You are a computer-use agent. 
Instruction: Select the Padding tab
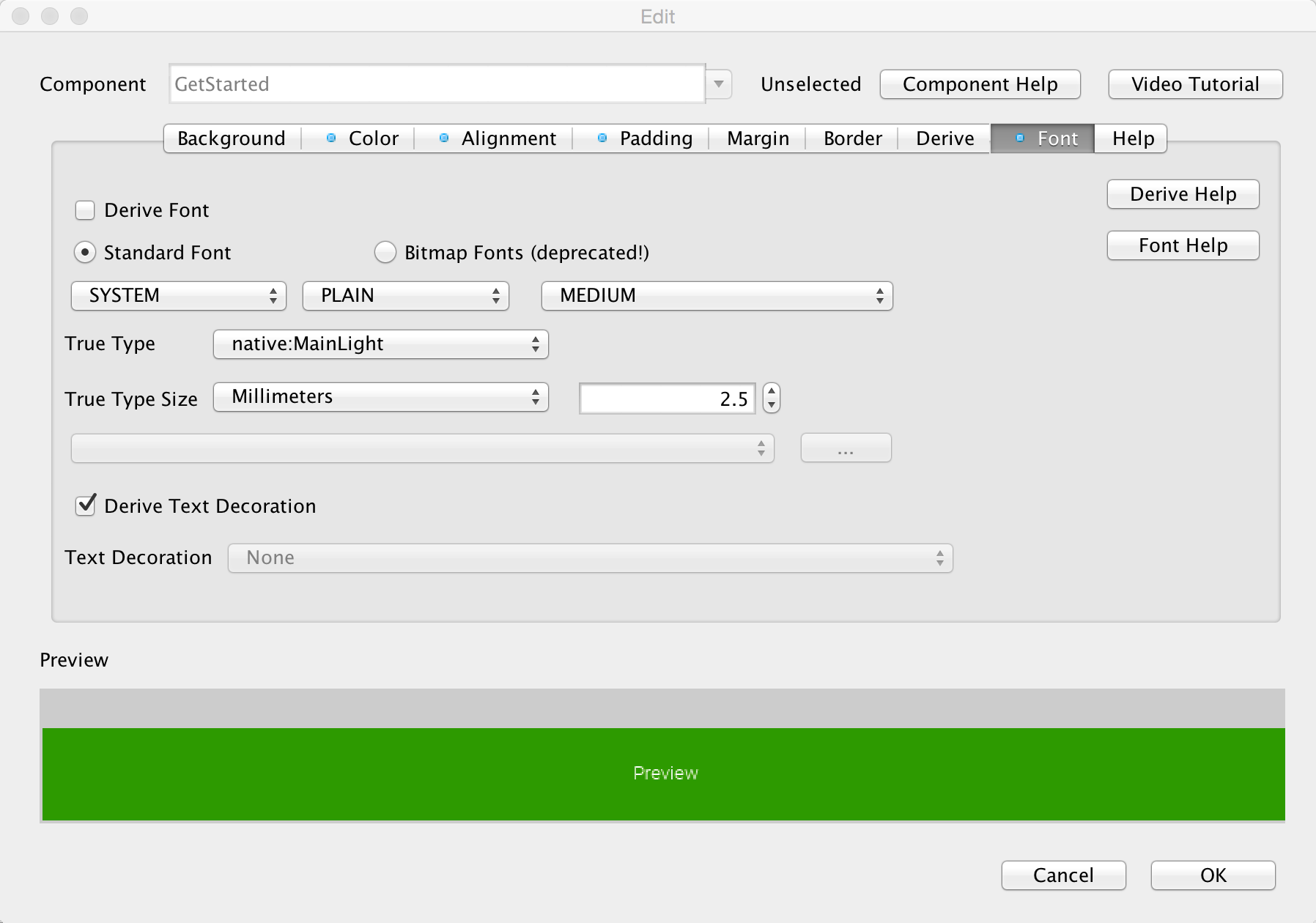(x=655, y=138)
